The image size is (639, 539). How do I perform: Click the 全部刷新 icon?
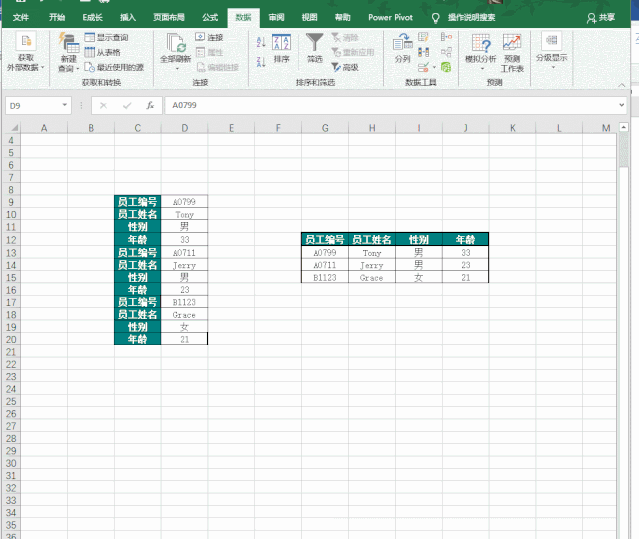tap(176, 43)
